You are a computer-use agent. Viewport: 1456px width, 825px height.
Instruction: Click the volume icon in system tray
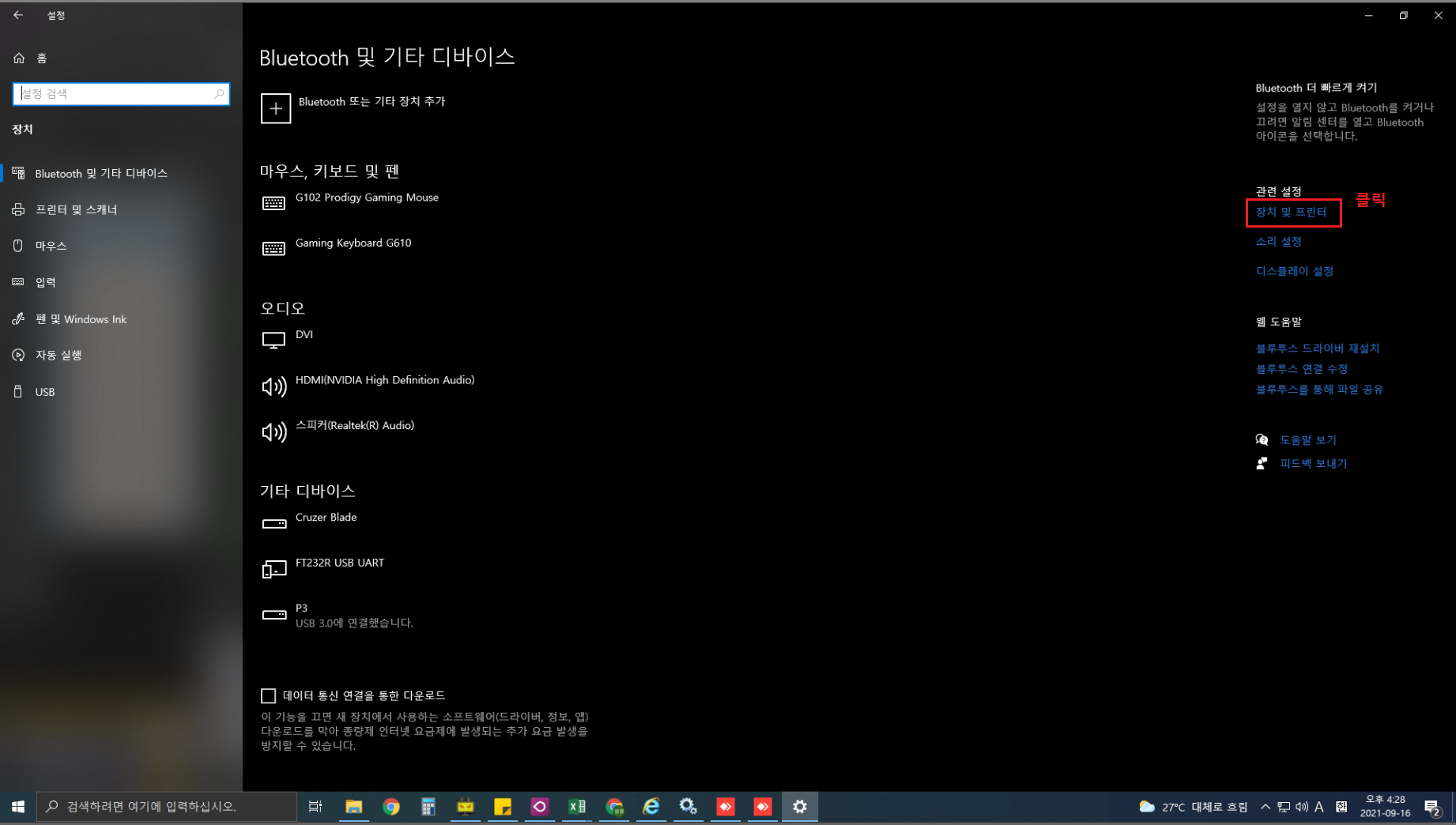point(1301,807)
